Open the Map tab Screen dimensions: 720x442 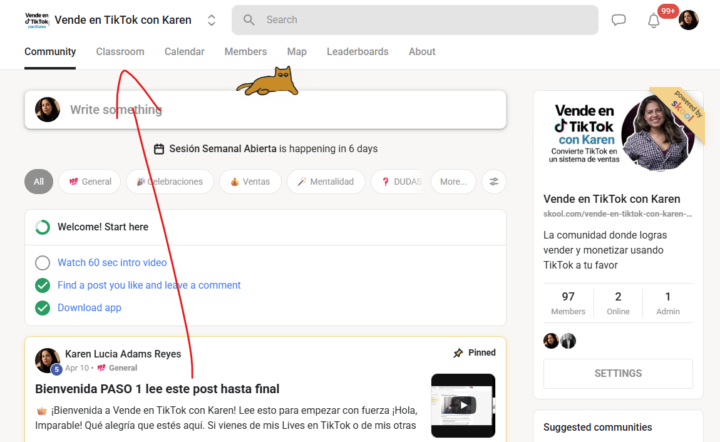point(297,52)
